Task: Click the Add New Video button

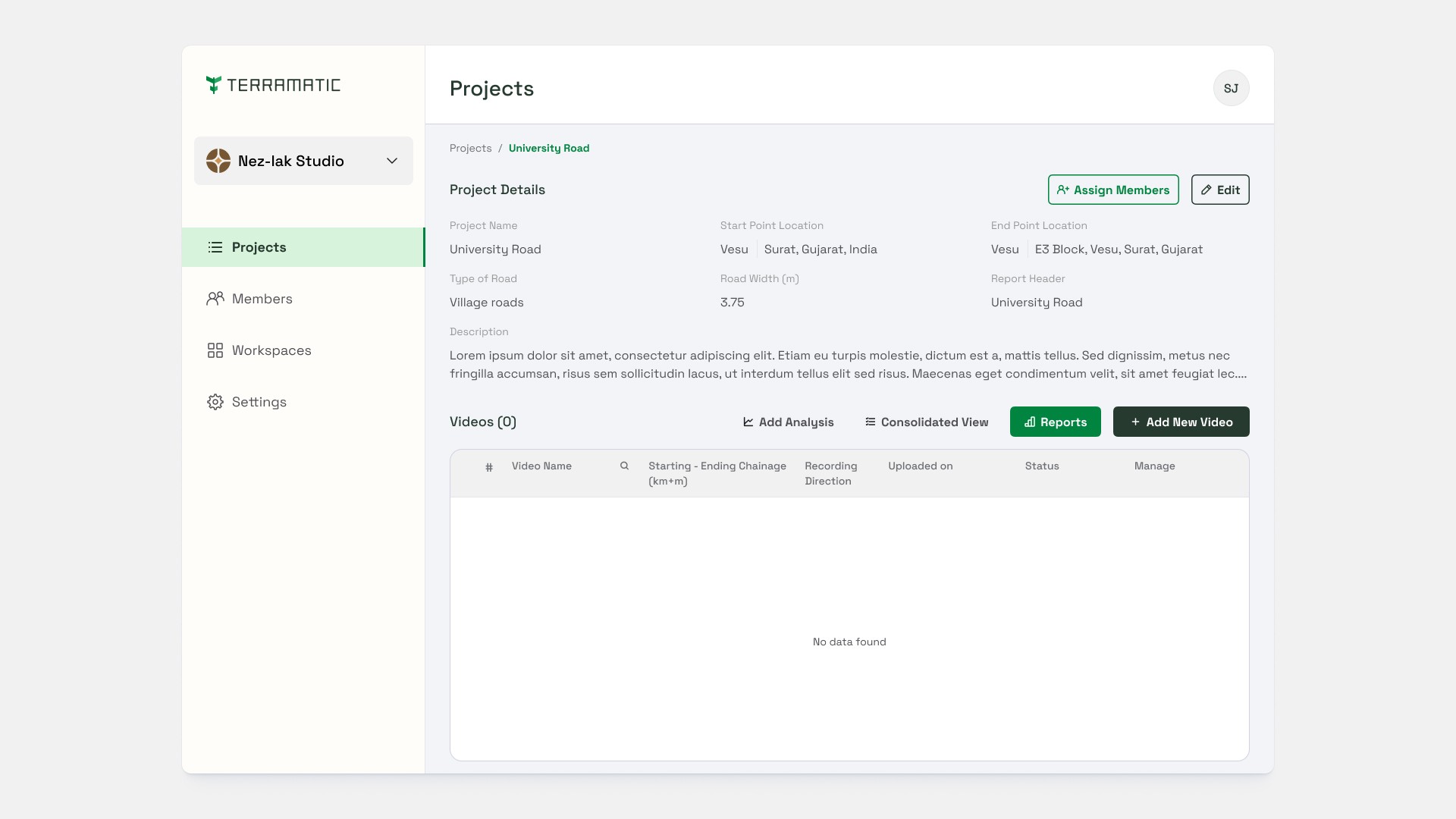Action: point(1181,422)
